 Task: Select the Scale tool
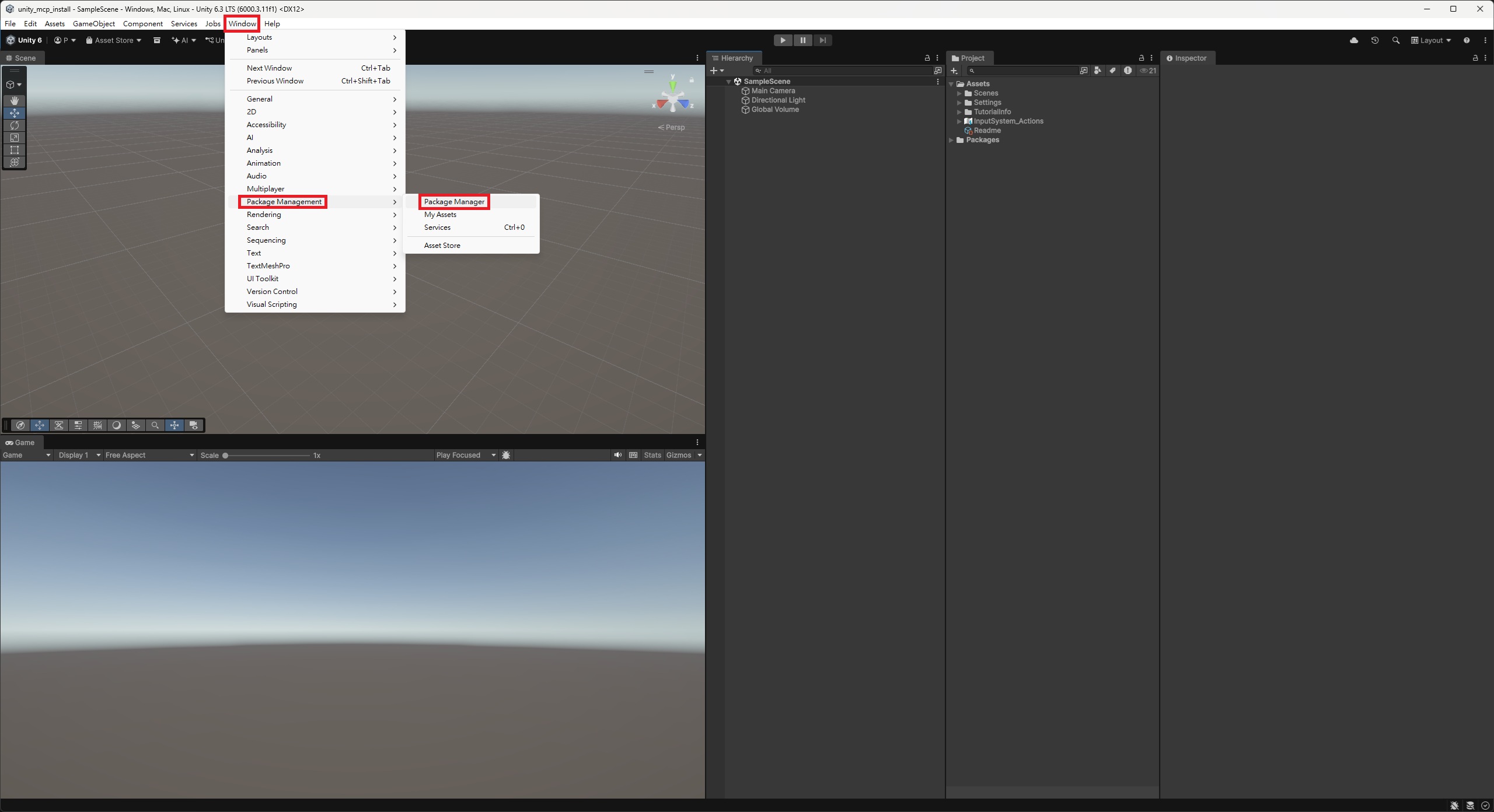pos(15,138)
